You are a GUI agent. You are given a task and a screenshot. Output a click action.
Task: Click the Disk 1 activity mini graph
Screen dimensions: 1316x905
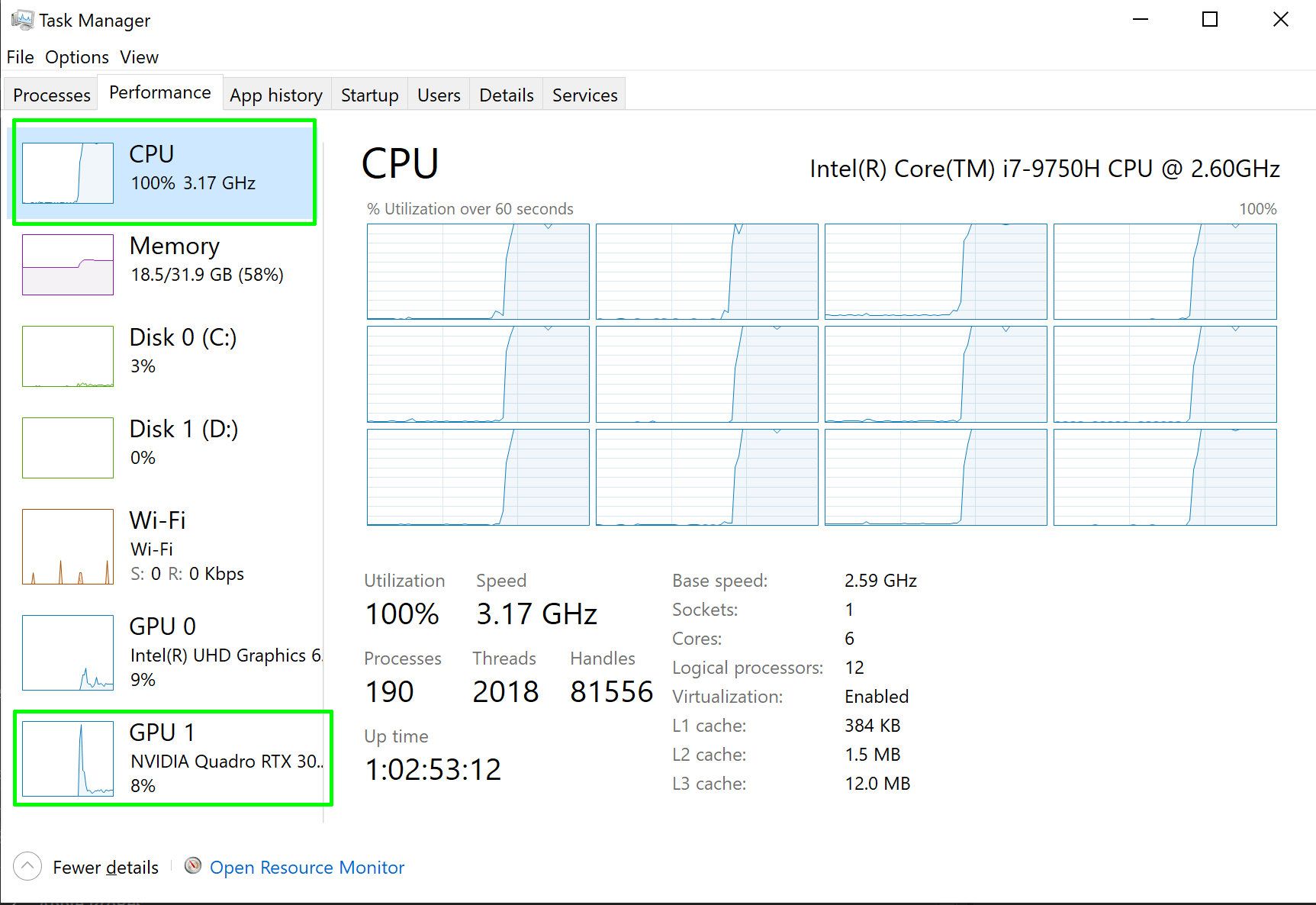click(x=68, y=447)
